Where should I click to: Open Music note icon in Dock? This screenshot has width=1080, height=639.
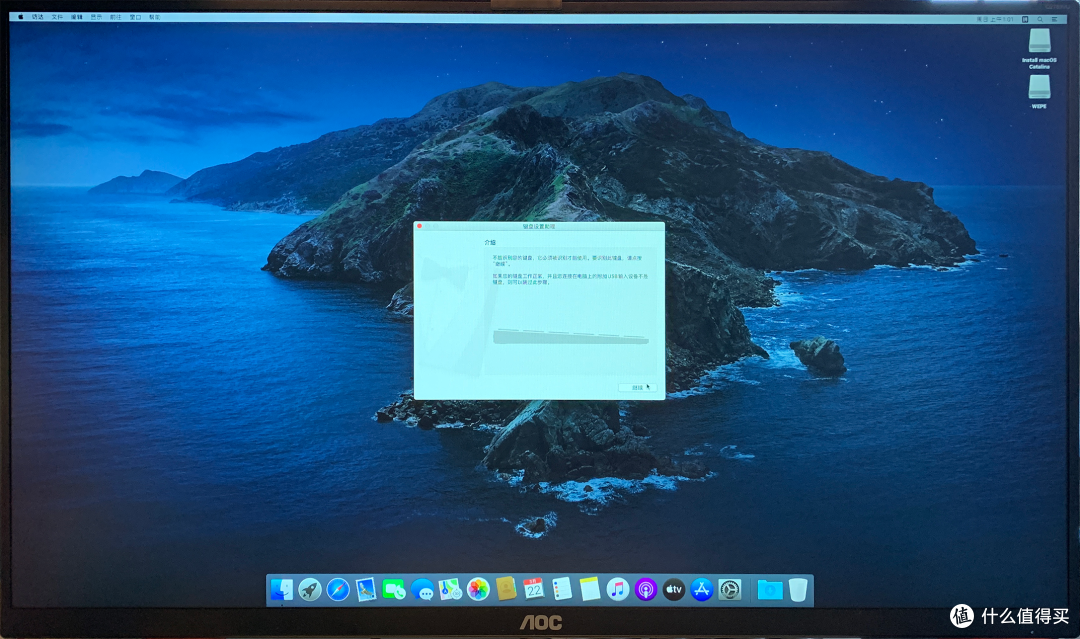click(618, 589)
